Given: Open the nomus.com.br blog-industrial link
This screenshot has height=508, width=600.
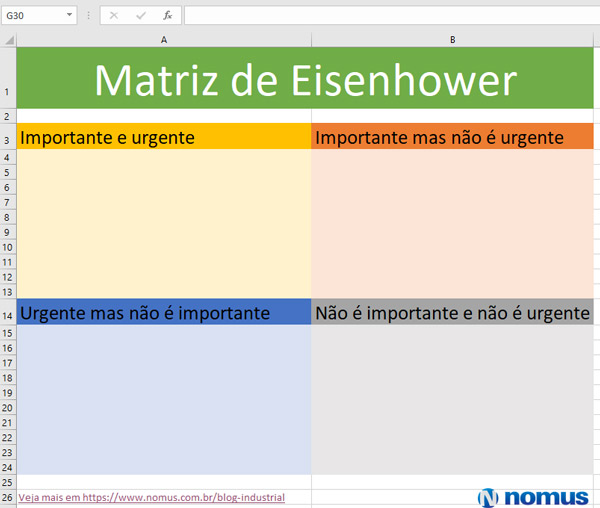Looking at the screenshot, I should pyautogui.click(x=151, y=497).
